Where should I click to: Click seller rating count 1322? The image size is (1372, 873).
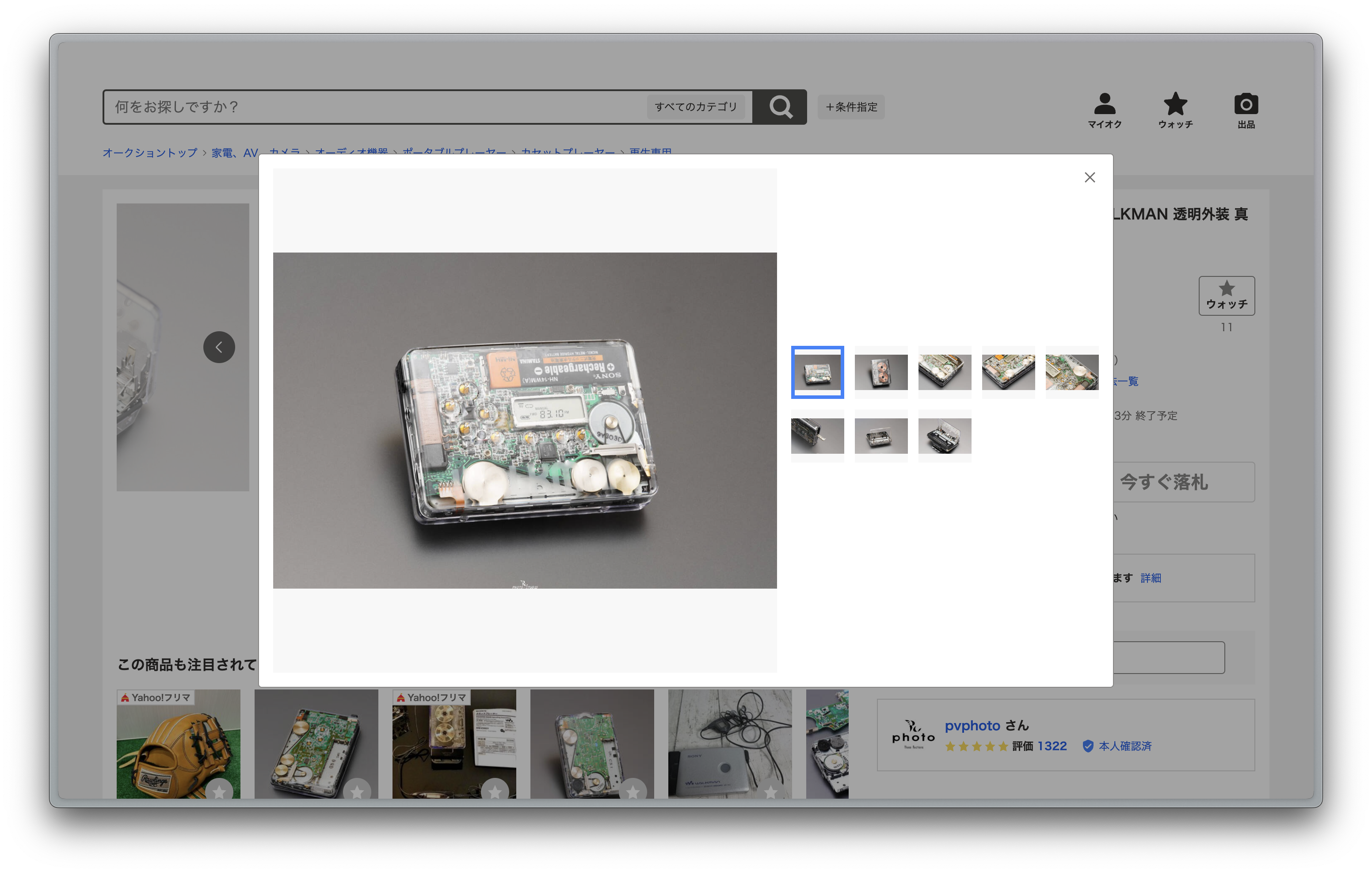point(1052,746)
